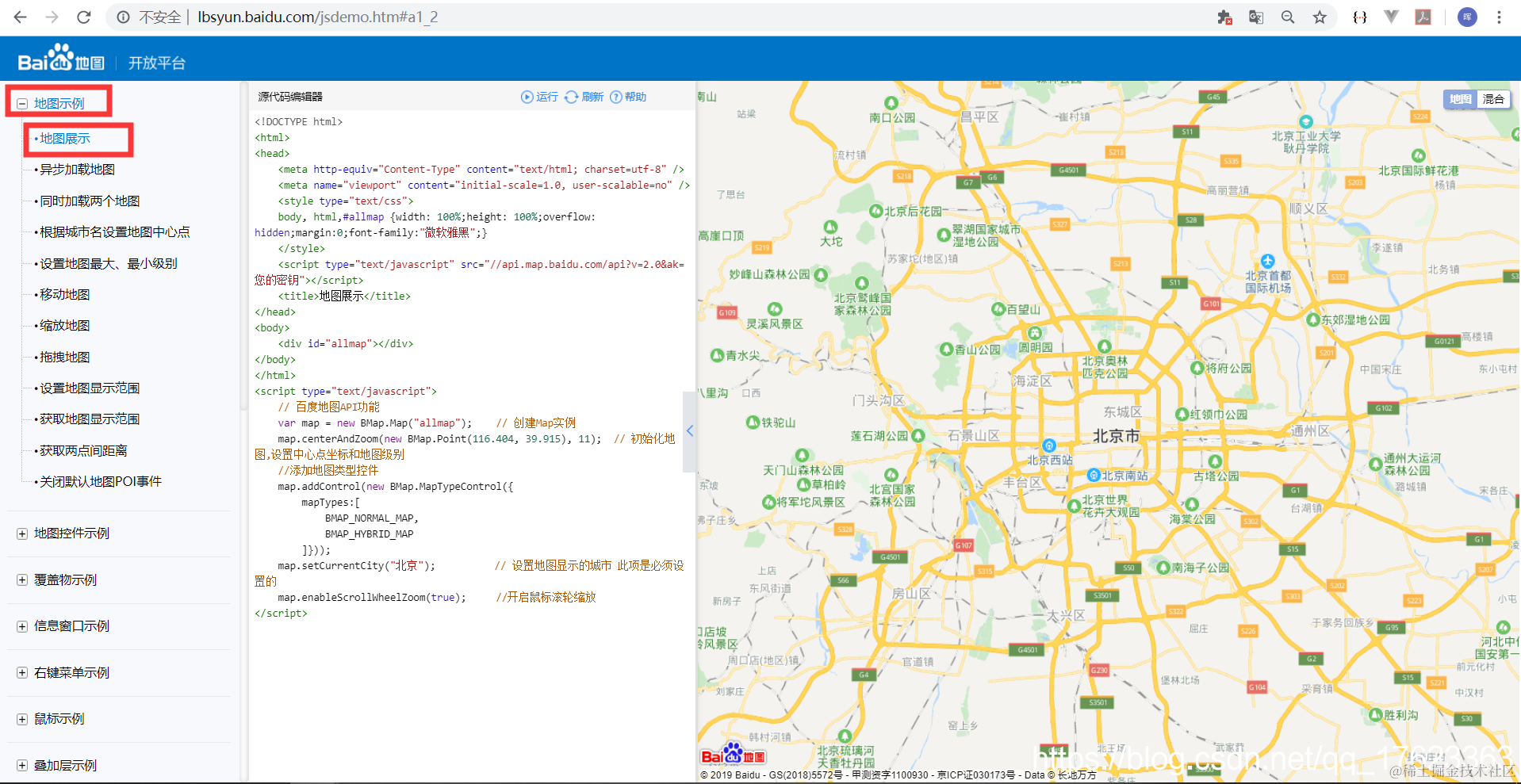Screen dimensions: 1521x784
Task: Click the 红领巾公园 park marker
Action: pos(1182,414)
